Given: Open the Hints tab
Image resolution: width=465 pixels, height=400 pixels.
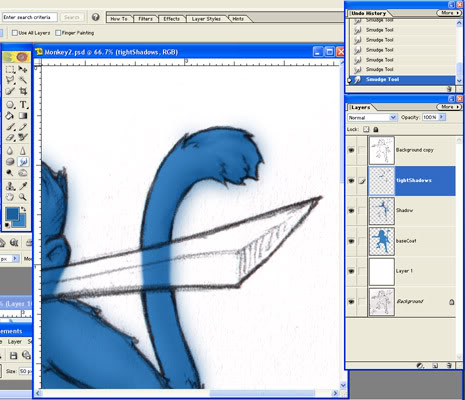Looking at the screenshot, I should click(238, 19).
